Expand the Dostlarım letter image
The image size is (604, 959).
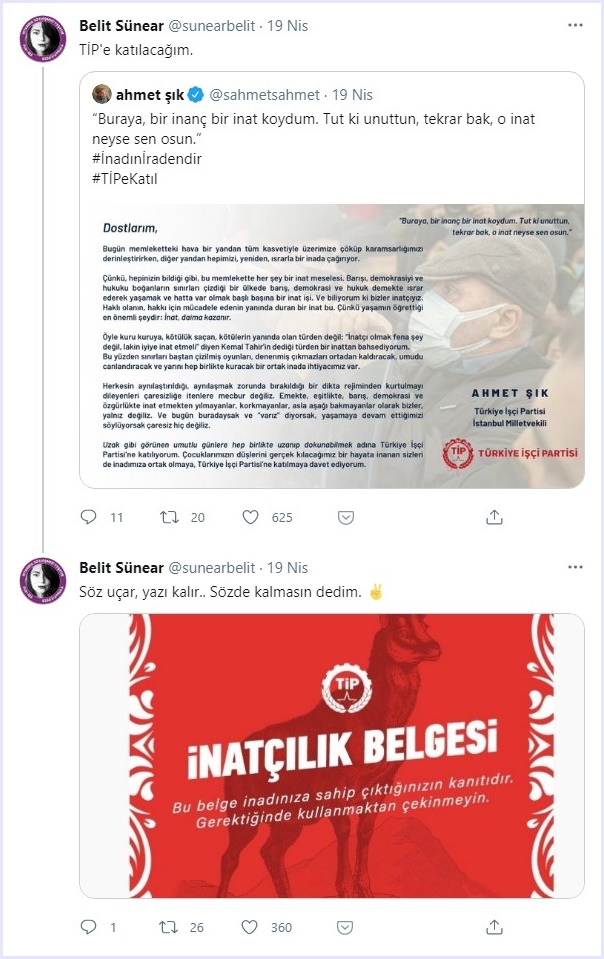[x=332, y=343]
